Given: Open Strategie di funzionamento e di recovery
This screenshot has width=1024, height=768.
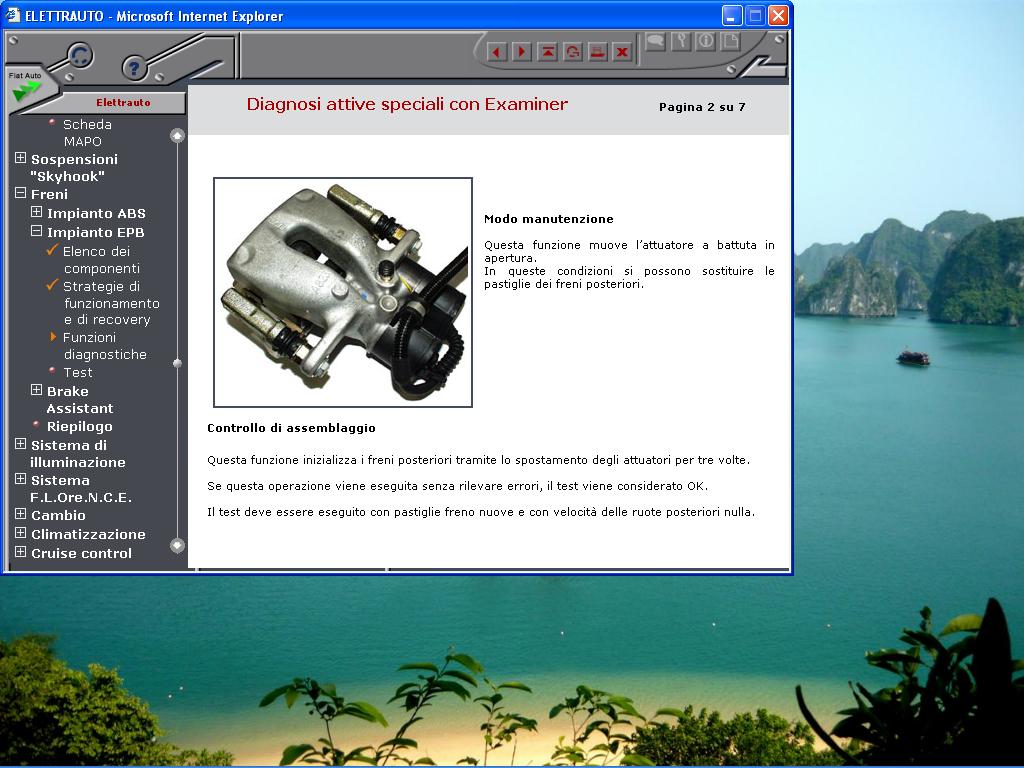Looking at the screenshot, I should pyautogui.click(x=111, y=303).
